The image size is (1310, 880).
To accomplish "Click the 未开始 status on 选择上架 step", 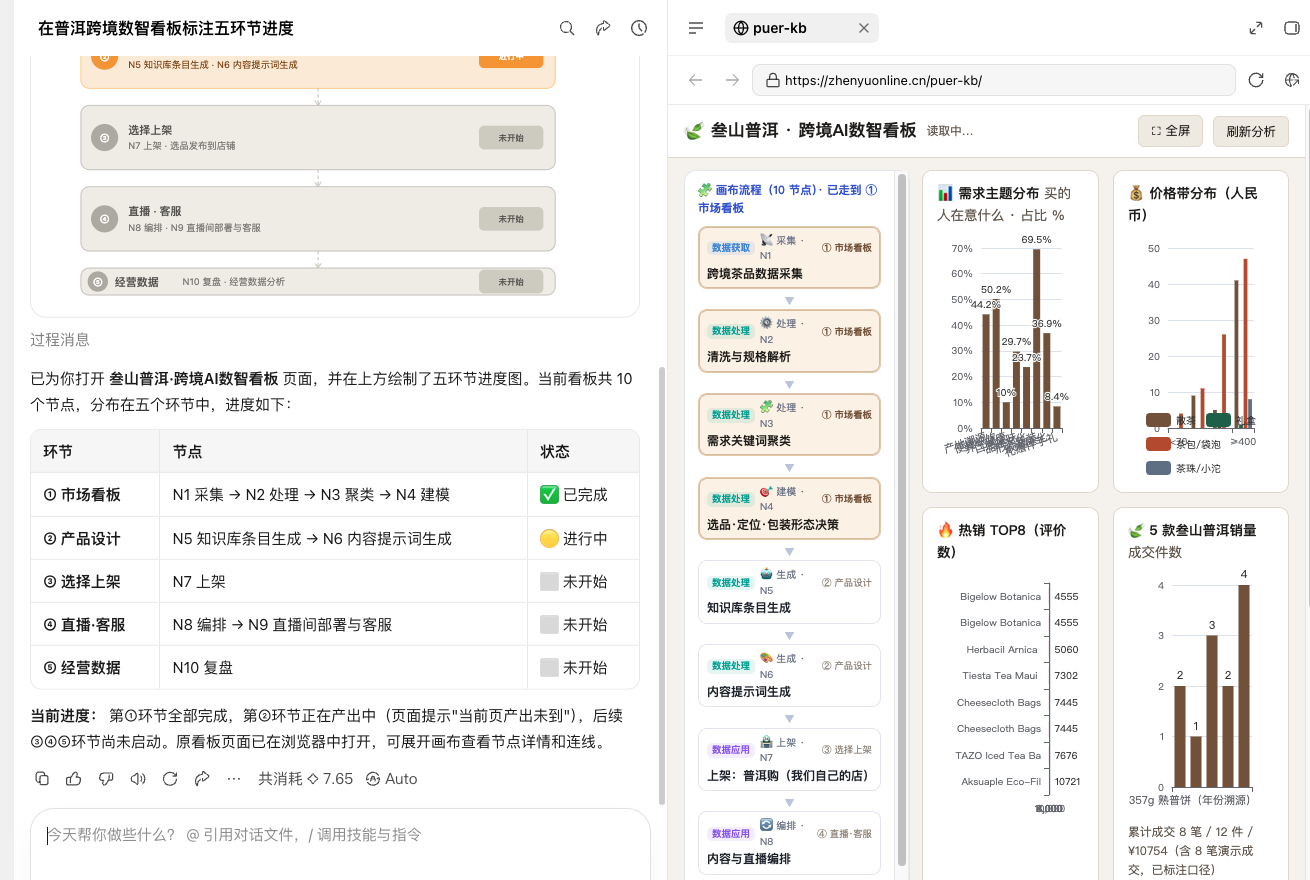I will click(x=511, y=138).
